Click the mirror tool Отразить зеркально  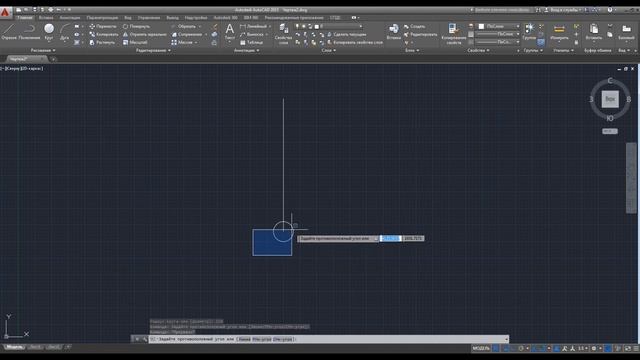pyautogui.click(x=144, y=34)
